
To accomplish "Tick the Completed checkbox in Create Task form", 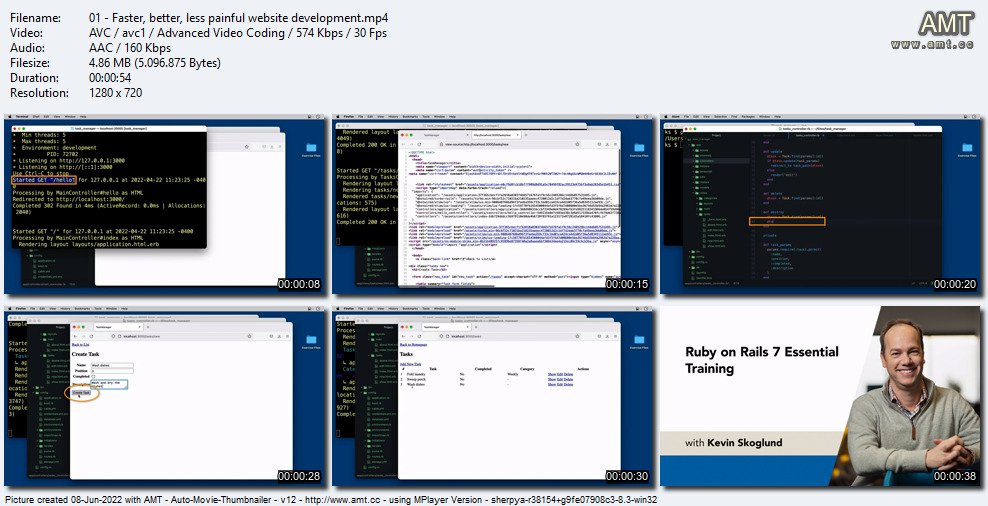I will [x=93, y=376].
